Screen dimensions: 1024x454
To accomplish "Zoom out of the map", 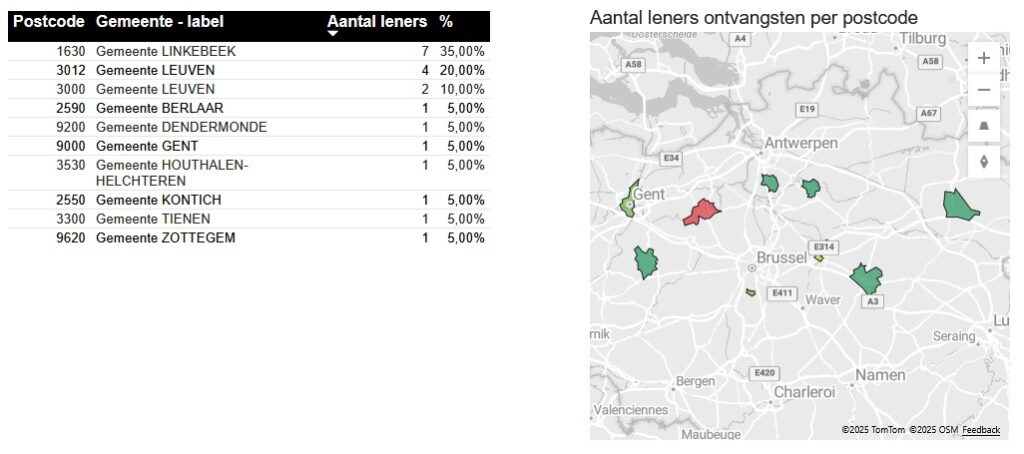I will (x=984, y=91).
